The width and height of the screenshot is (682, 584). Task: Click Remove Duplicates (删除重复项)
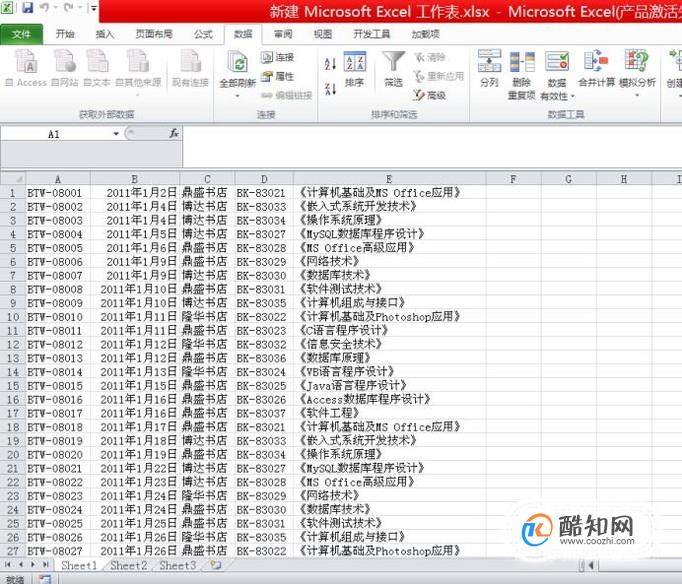522,75
